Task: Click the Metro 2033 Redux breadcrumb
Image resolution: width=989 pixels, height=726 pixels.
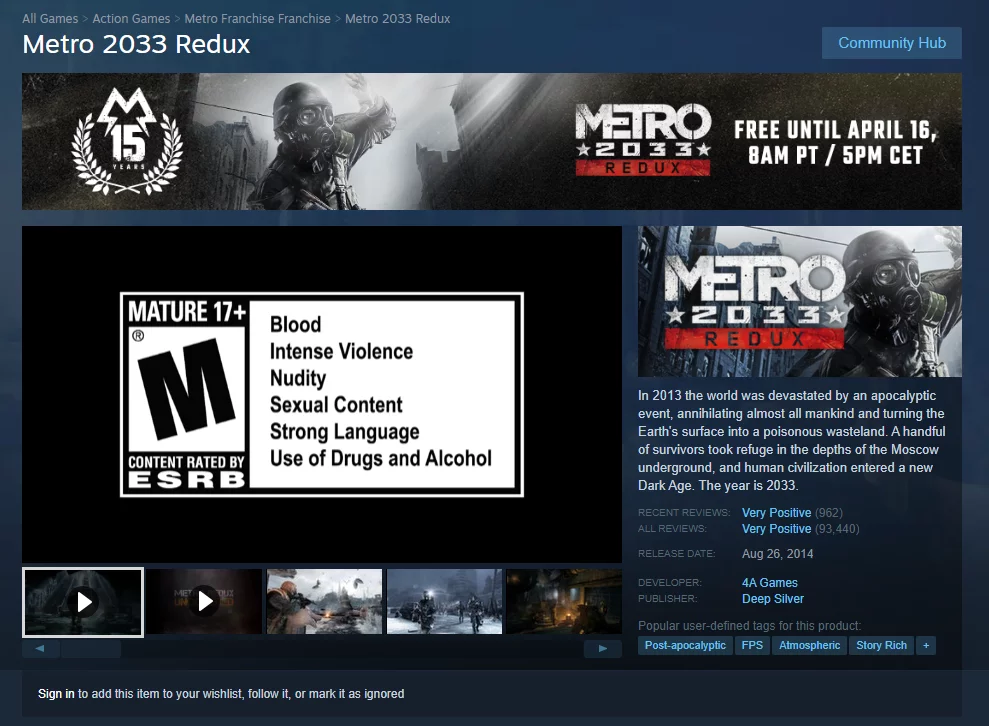Action: click(x=397, y=18)
